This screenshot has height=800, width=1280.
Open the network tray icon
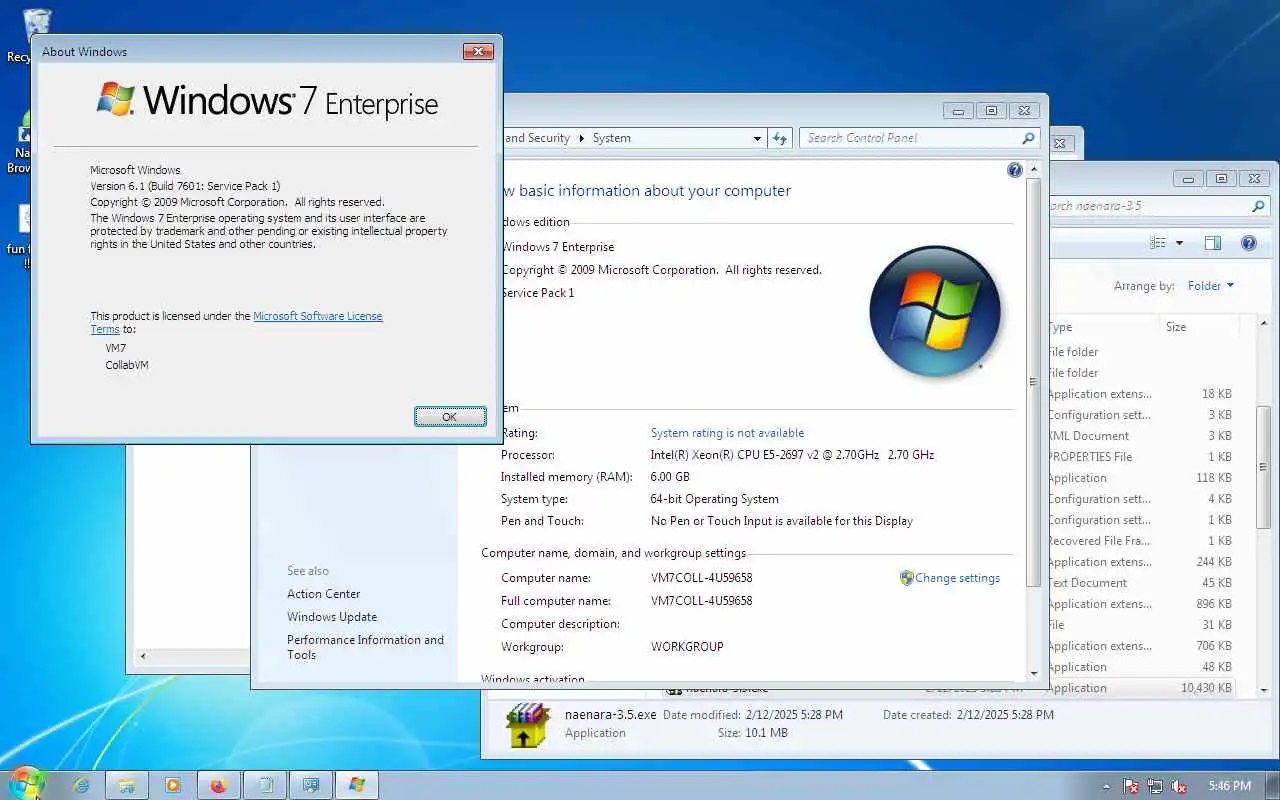tap(1155, 786)
